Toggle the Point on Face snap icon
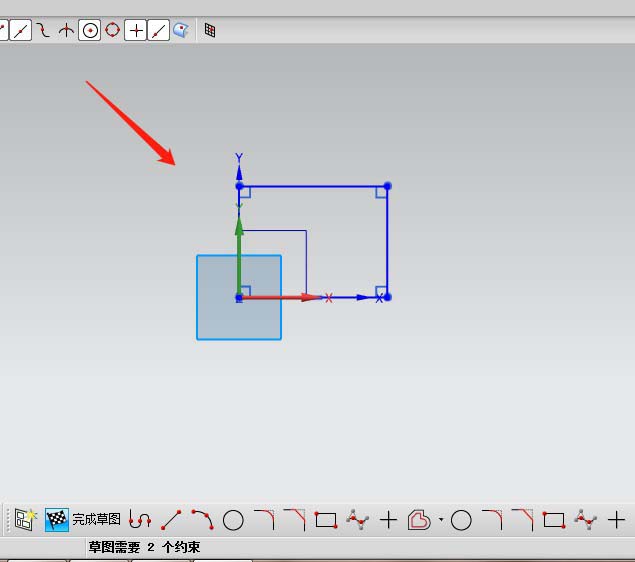 tap(181, 30)
